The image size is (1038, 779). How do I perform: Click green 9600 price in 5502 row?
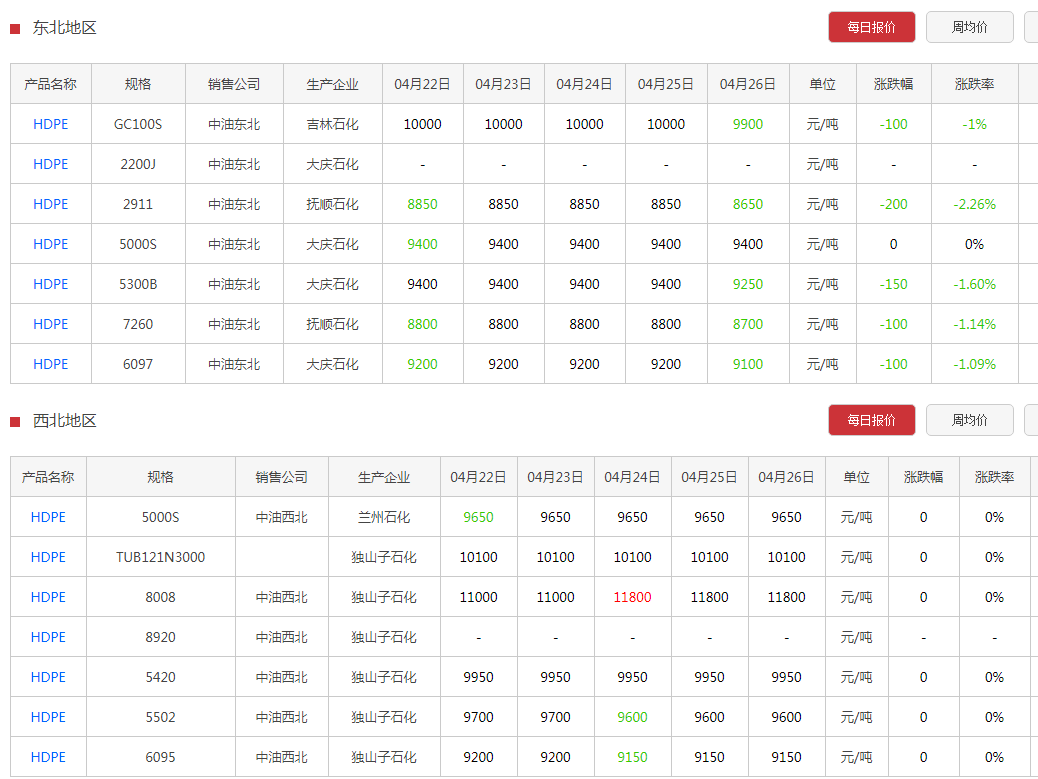(632, 717)
